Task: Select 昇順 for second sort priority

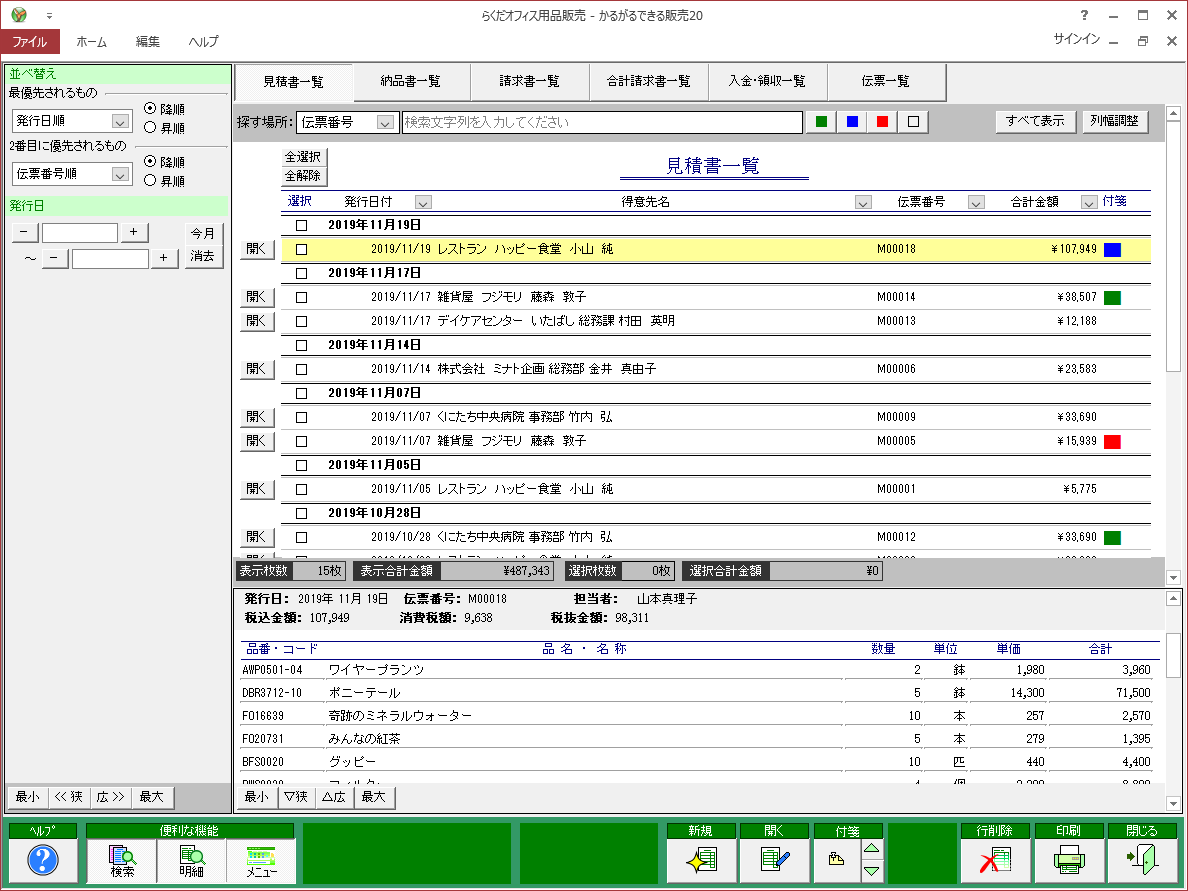Action: click(150, 180)
